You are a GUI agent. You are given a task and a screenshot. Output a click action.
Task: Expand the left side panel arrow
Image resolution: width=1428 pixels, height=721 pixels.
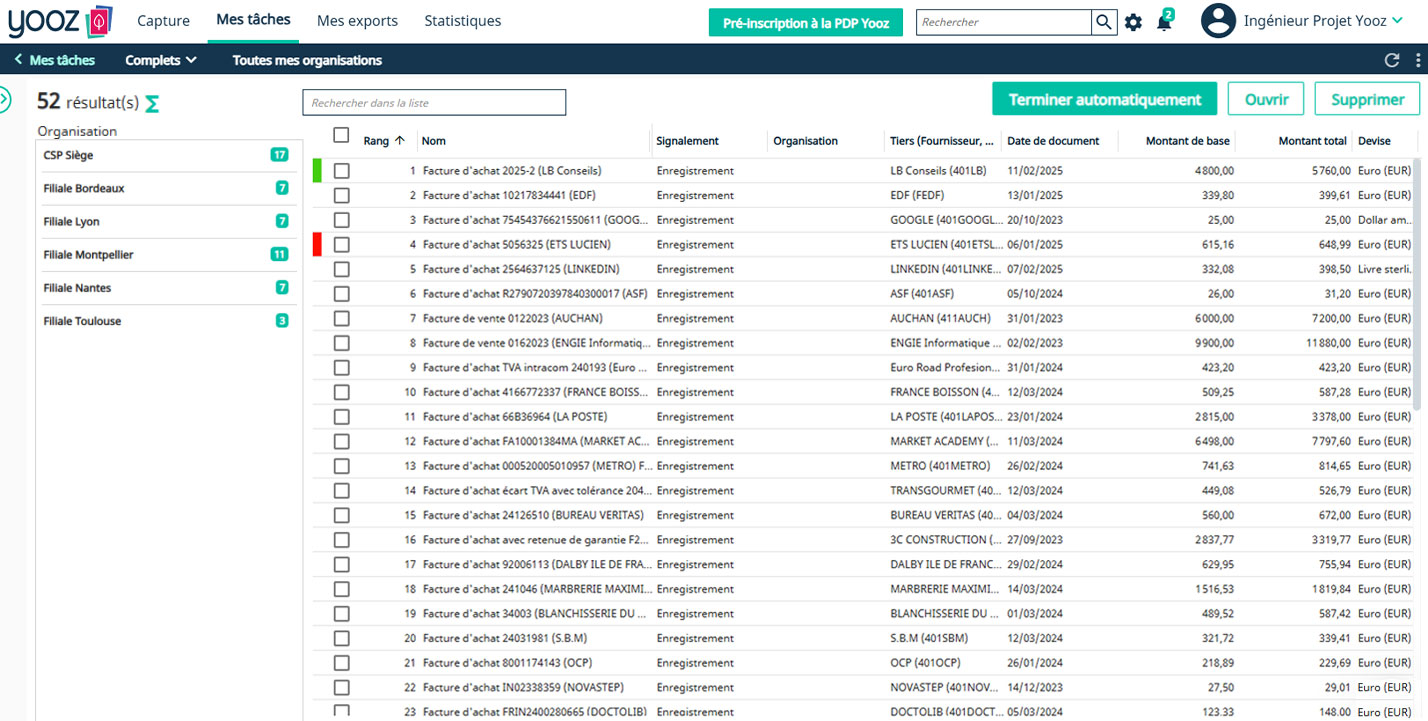[4, 99]
